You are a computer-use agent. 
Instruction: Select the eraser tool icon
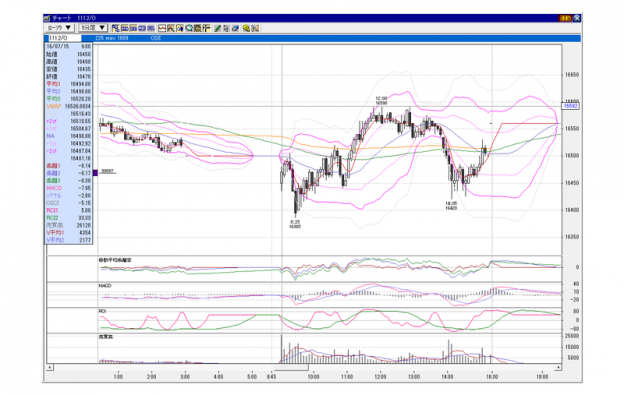pos(235,28)
